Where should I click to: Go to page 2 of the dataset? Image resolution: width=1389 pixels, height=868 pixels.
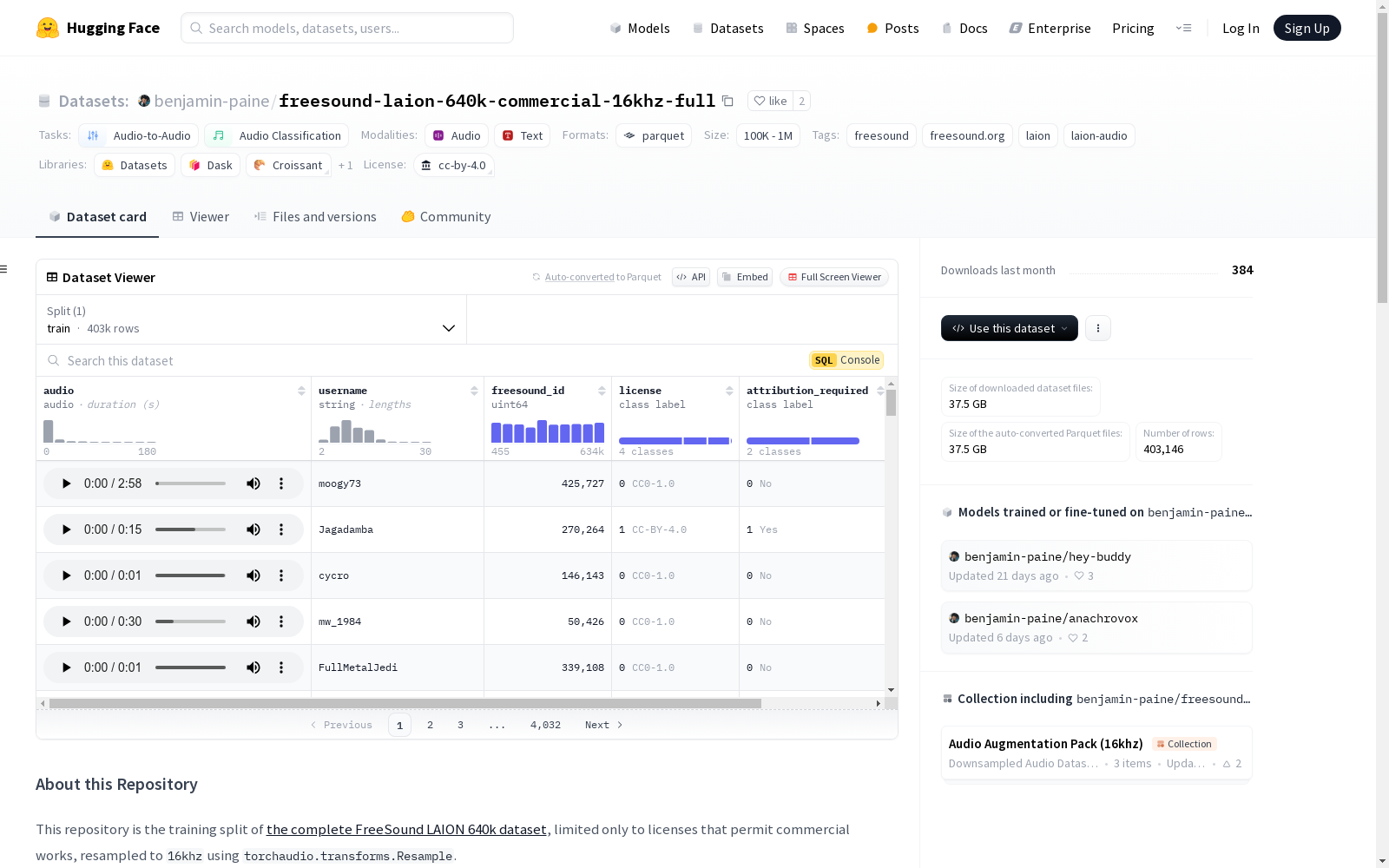[x=430, y=725]
